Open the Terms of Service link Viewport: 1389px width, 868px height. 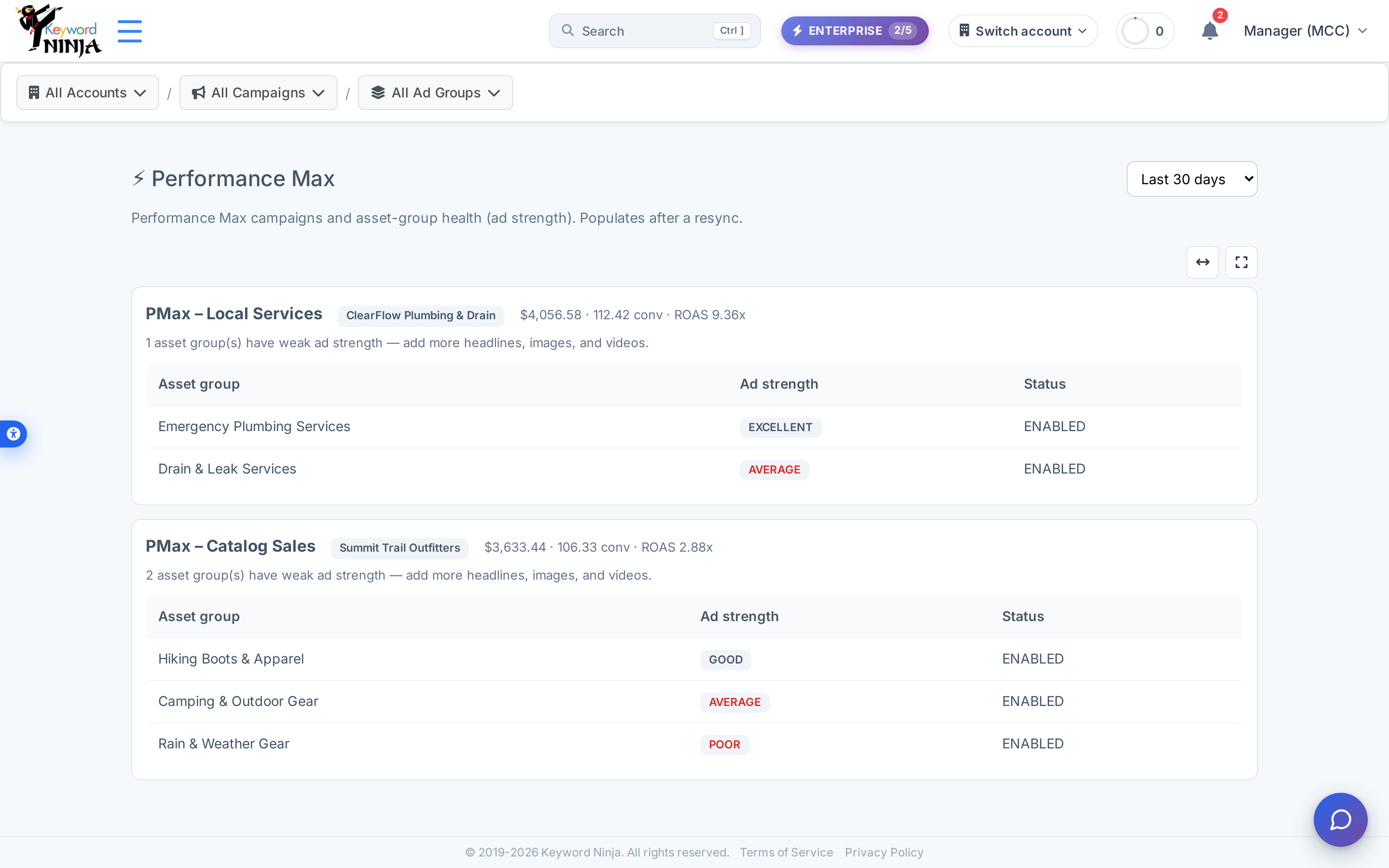point(786,853)
